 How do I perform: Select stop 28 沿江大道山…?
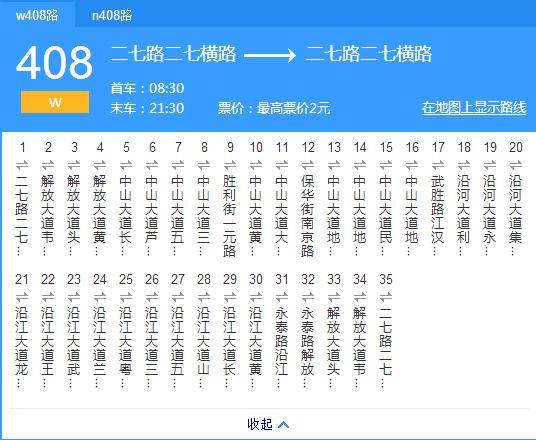[204, 348]
